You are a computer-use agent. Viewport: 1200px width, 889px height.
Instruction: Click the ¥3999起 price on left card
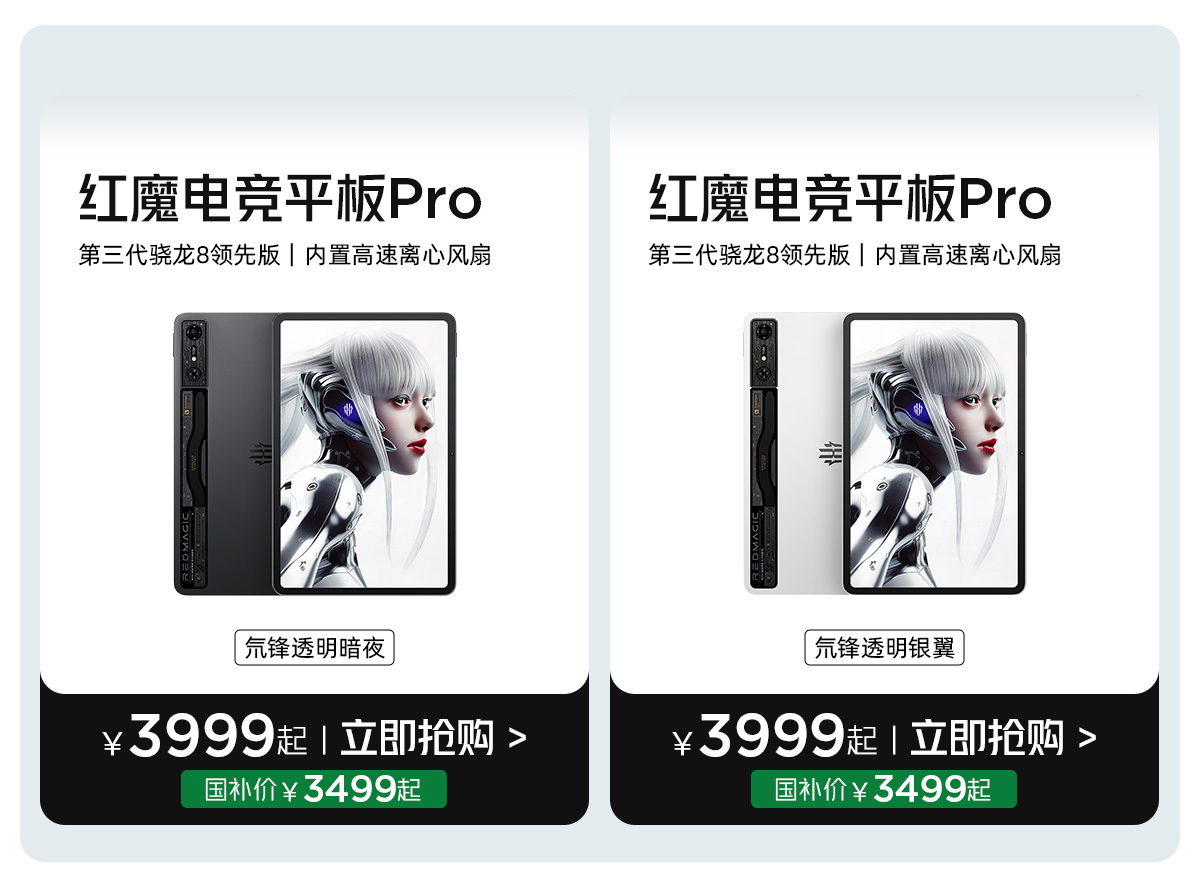(x=205, y=738)
